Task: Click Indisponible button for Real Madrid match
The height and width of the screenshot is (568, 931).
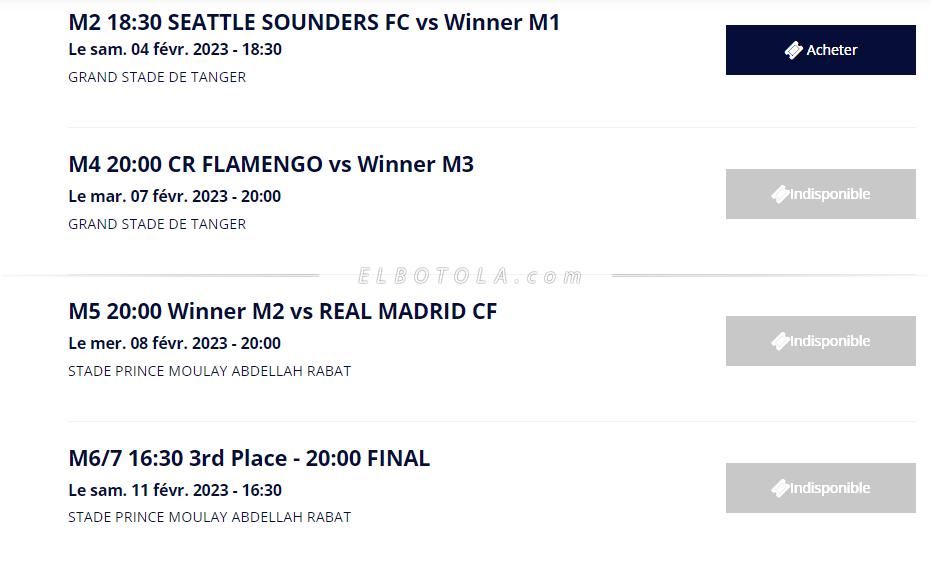Action: click(820, 341)
